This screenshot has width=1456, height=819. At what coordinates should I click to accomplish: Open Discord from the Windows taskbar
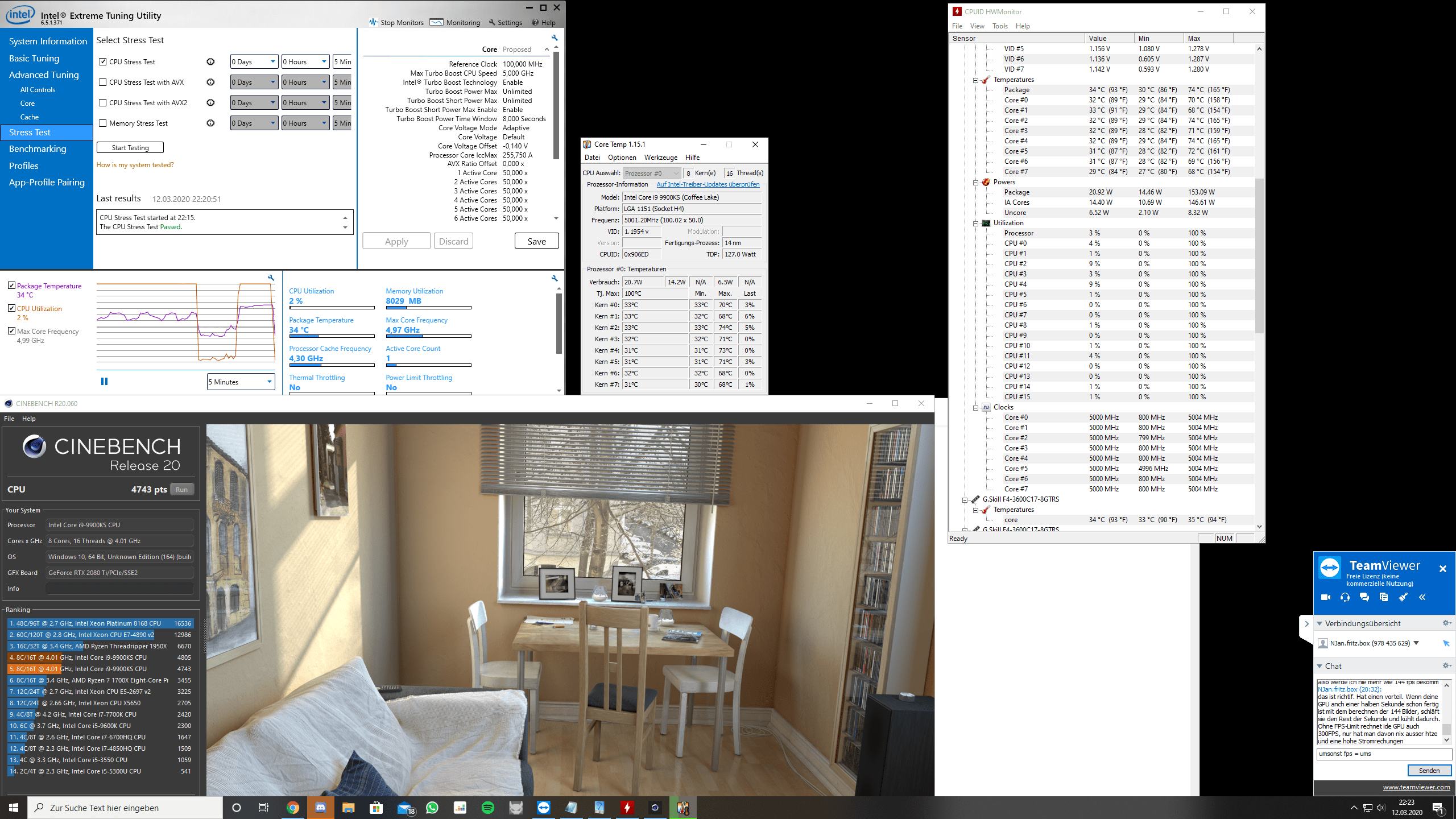click(320, 808)
